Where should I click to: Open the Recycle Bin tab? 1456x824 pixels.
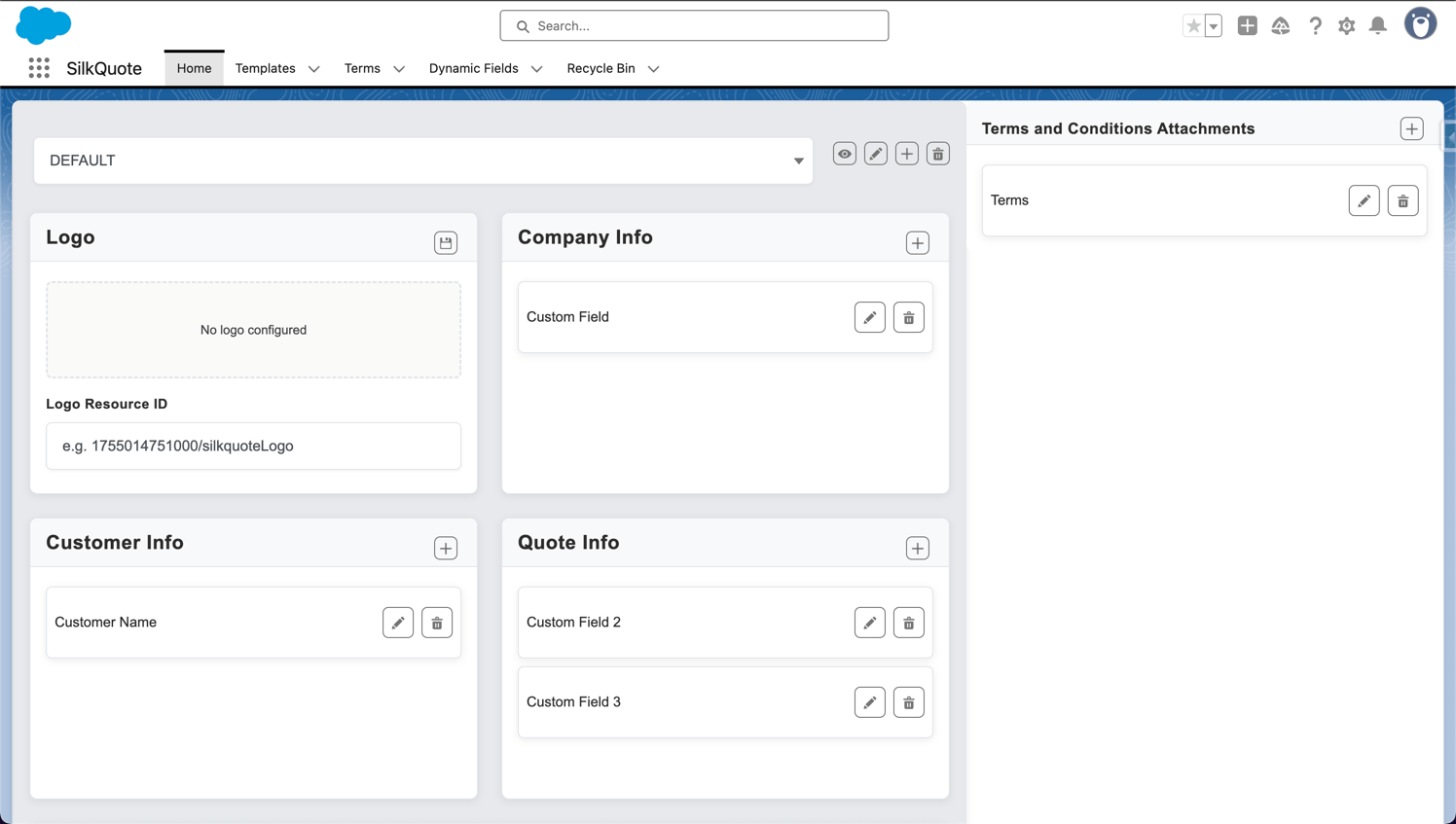click(601, 68)
